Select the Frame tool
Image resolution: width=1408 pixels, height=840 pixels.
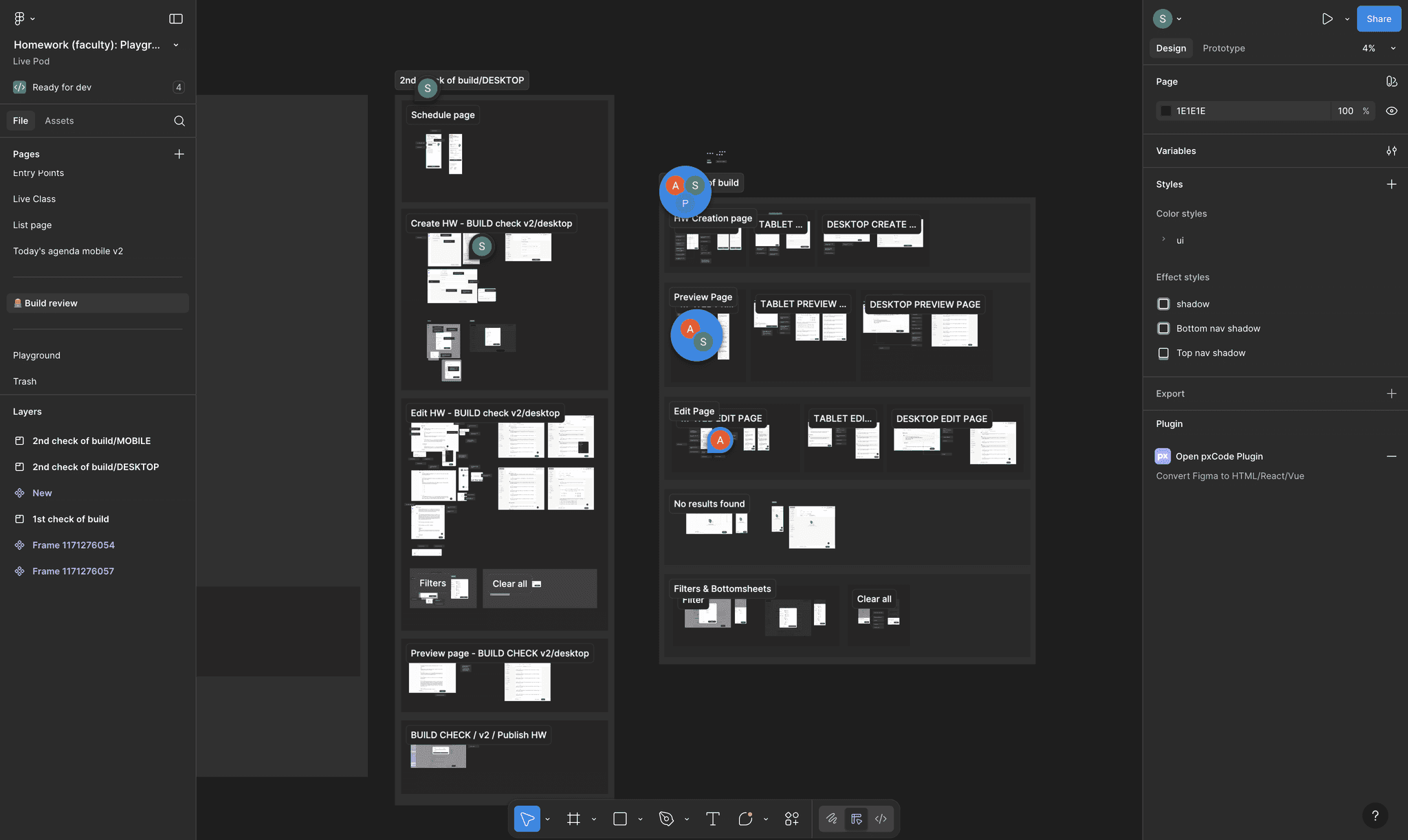(573, 819)
